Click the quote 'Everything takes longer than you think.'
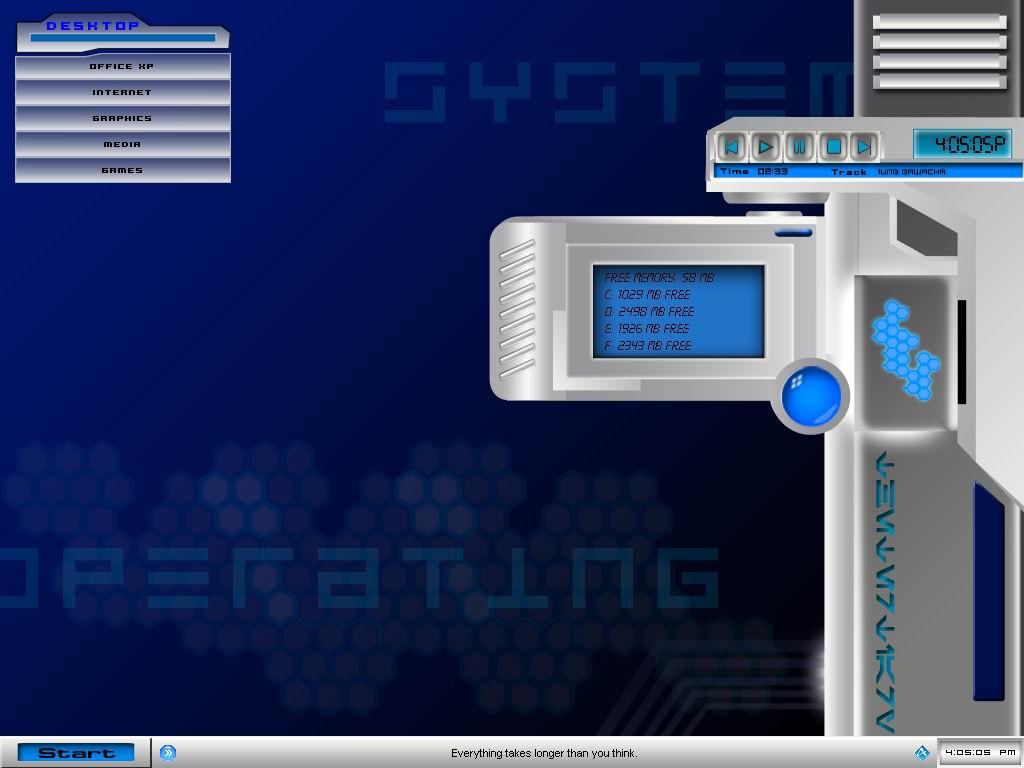 click(544, 754)
